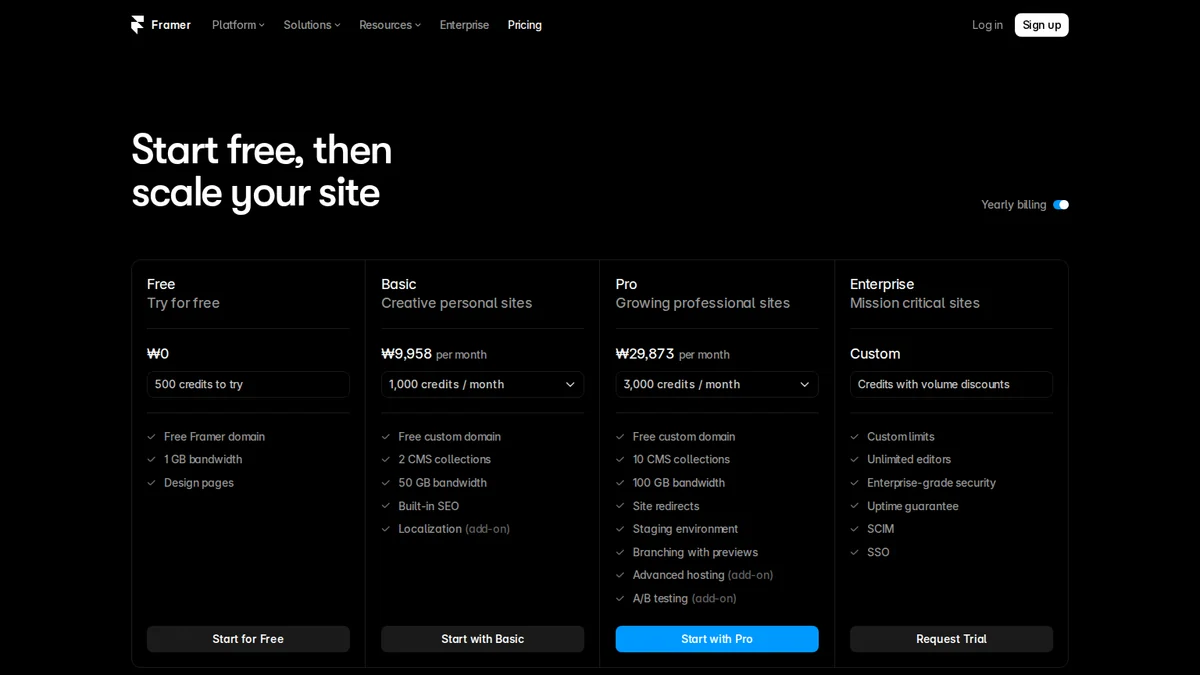Click the Basic plan price ₩9,958
Screen dimensions: 1200x675
click(x=406, y=354)
